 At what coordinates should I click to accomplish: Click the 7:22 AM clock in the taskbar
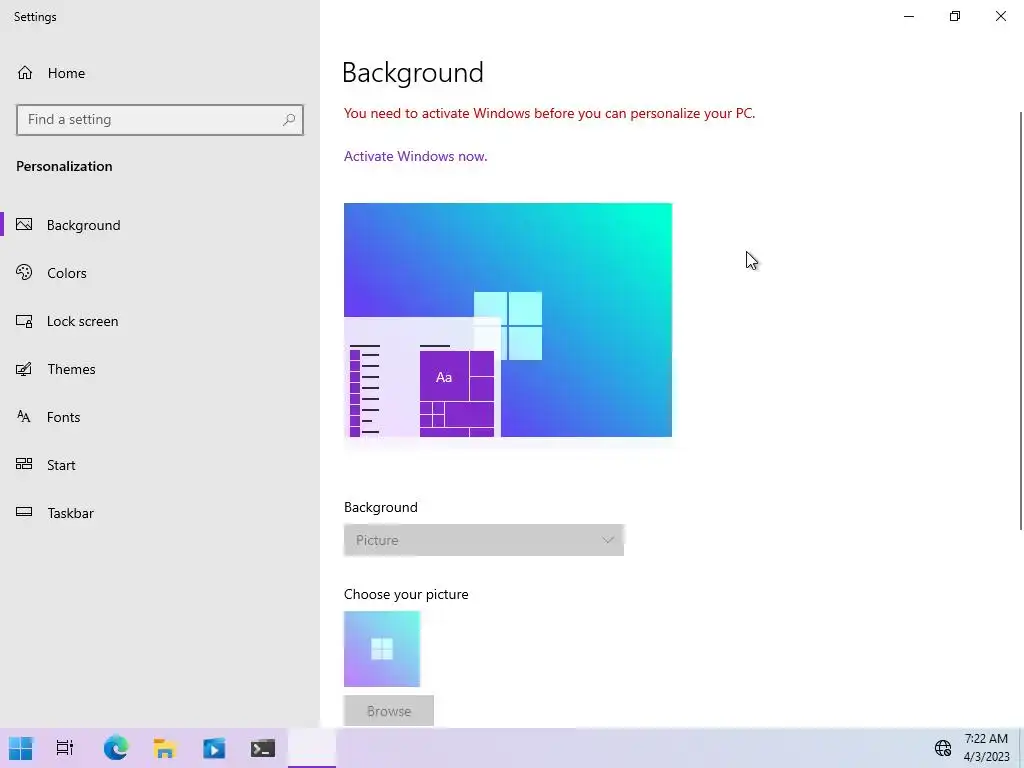(x=986, y=739)
